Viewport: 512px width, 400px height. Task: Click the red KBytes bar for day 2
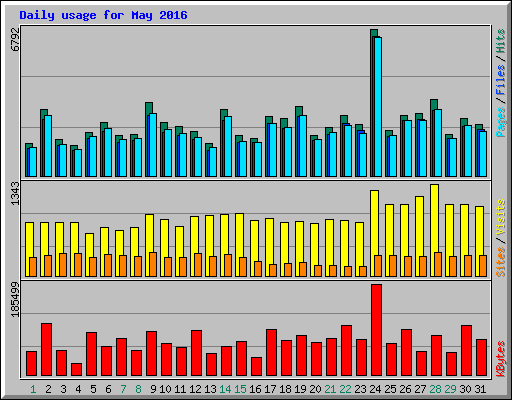pos(47,349)
